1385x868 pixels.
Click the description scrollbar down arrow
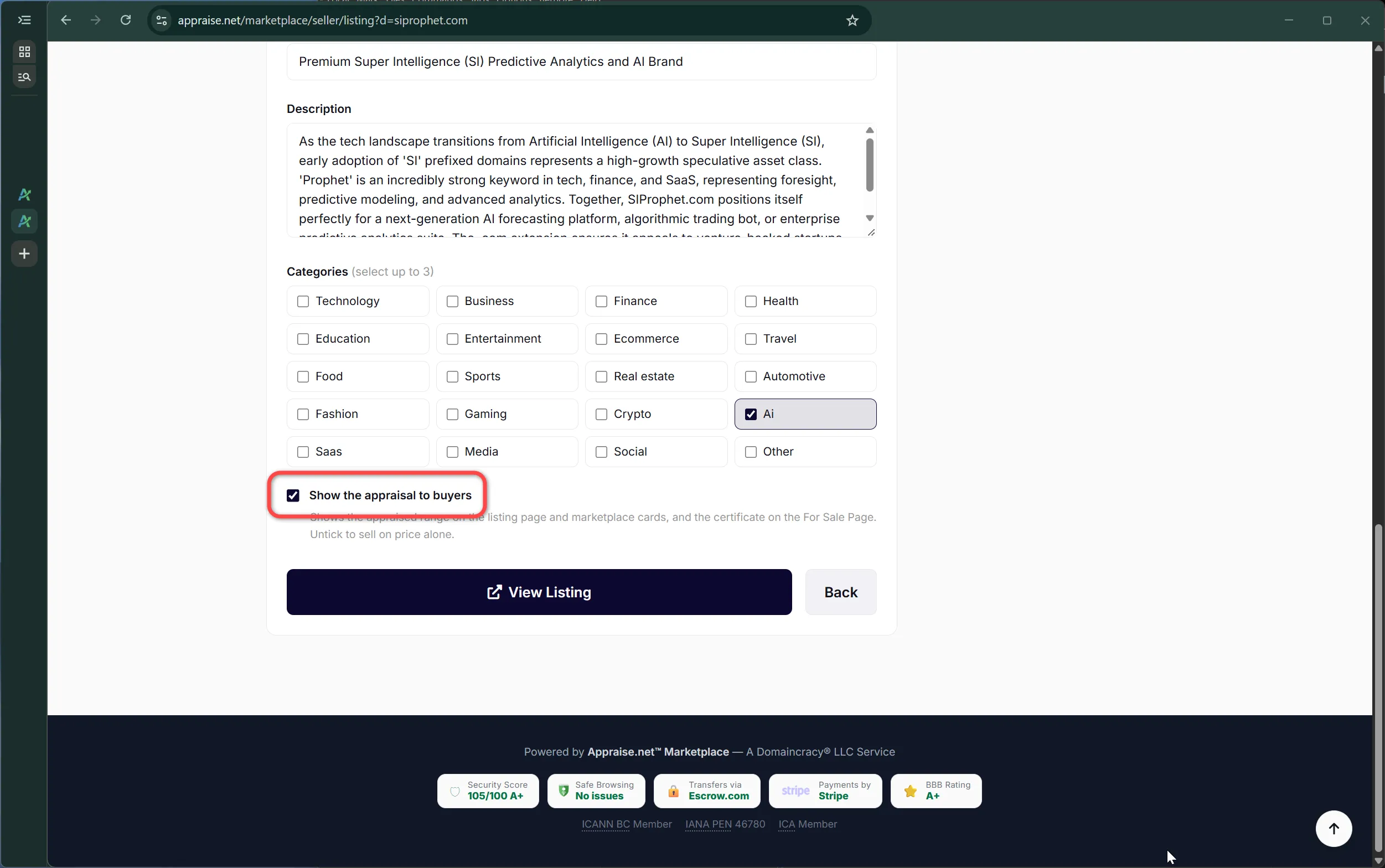(x=870, y=218)
